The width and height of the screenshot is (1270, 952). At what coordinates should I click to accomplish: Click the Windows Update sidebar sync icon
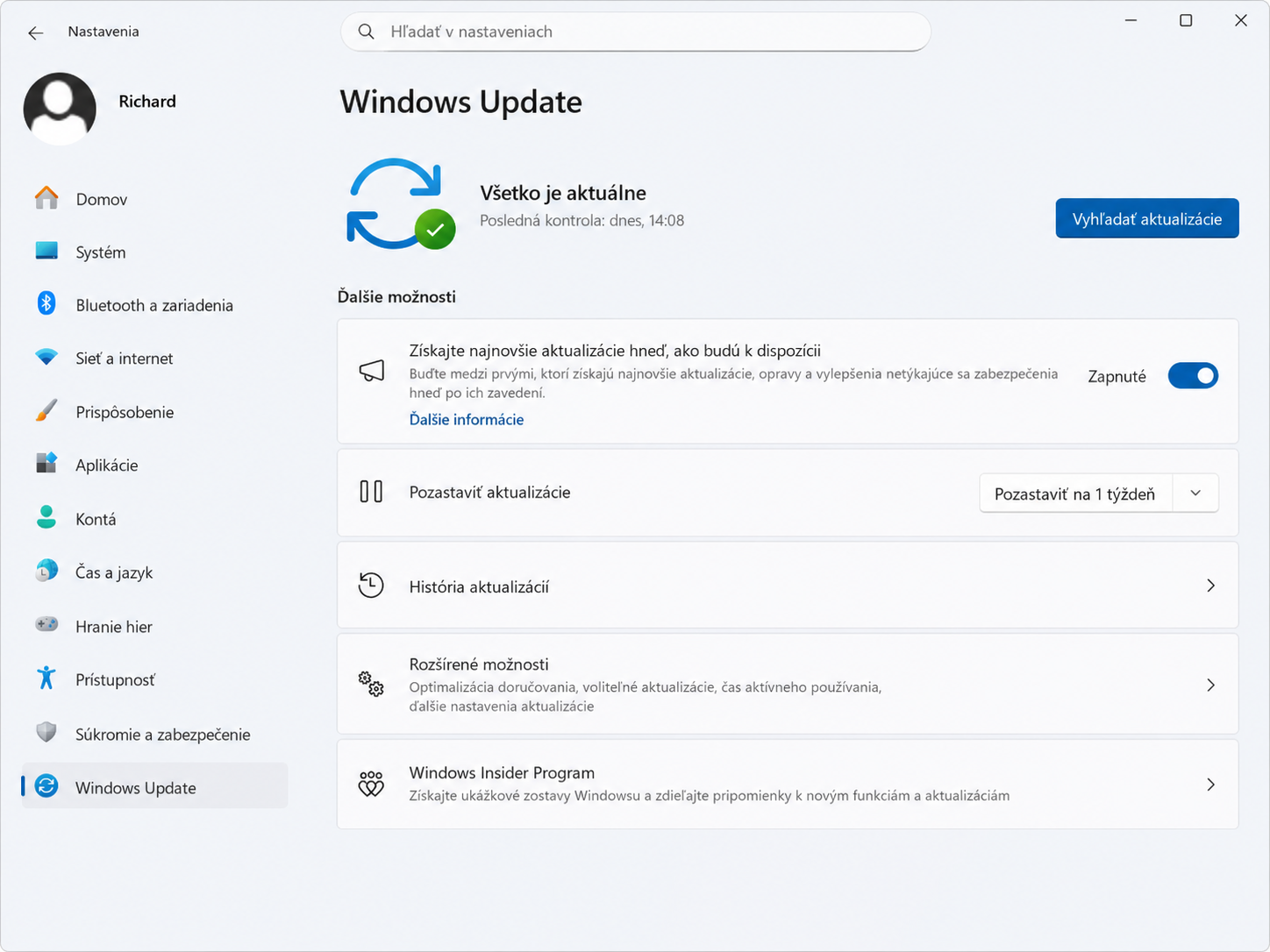tap(46, 786)
